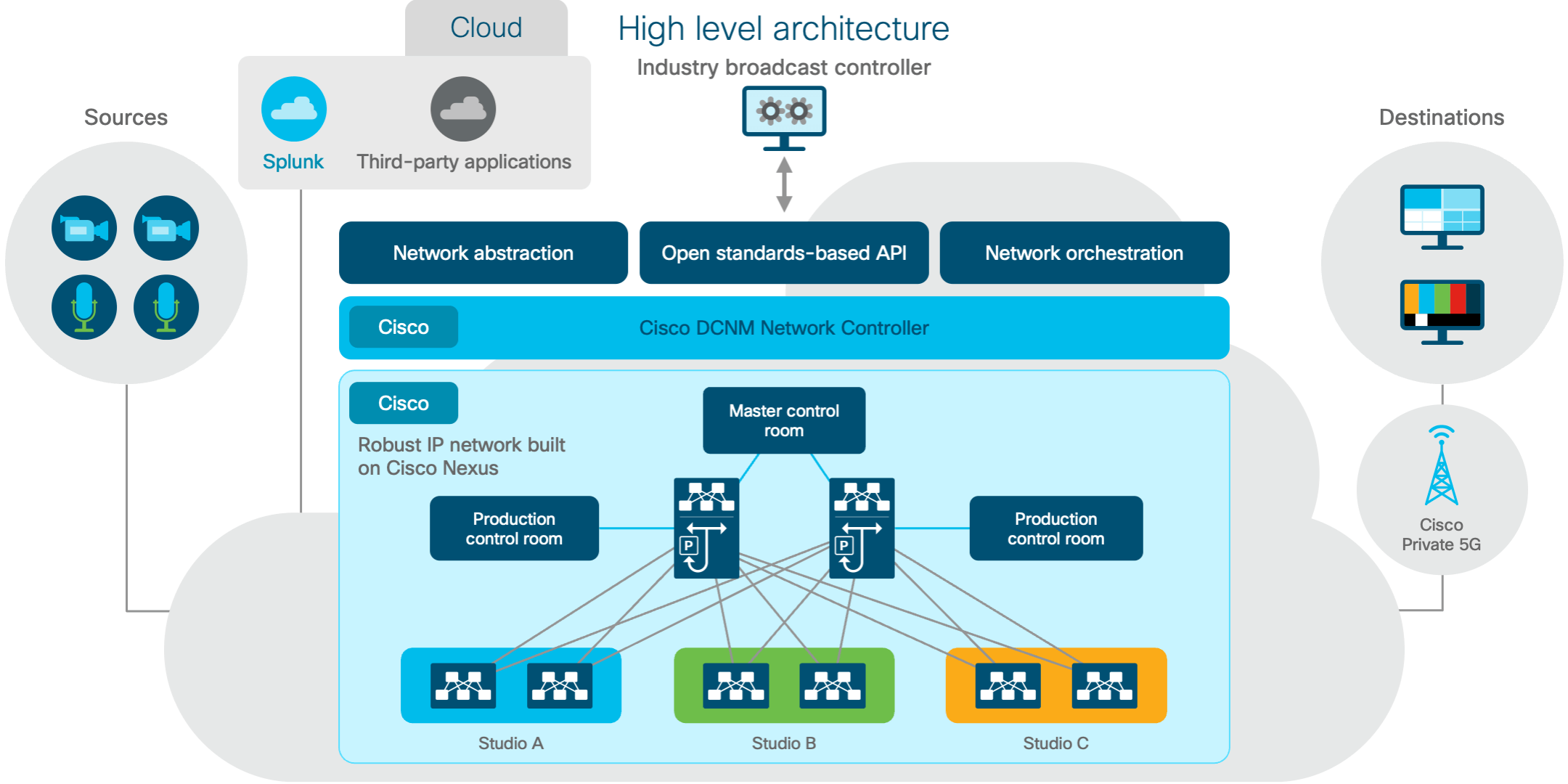Click Studio B's right leaf switch icon
This screenshot has height=784, width=1568.
pyautogui.click(x=833, y=685)
